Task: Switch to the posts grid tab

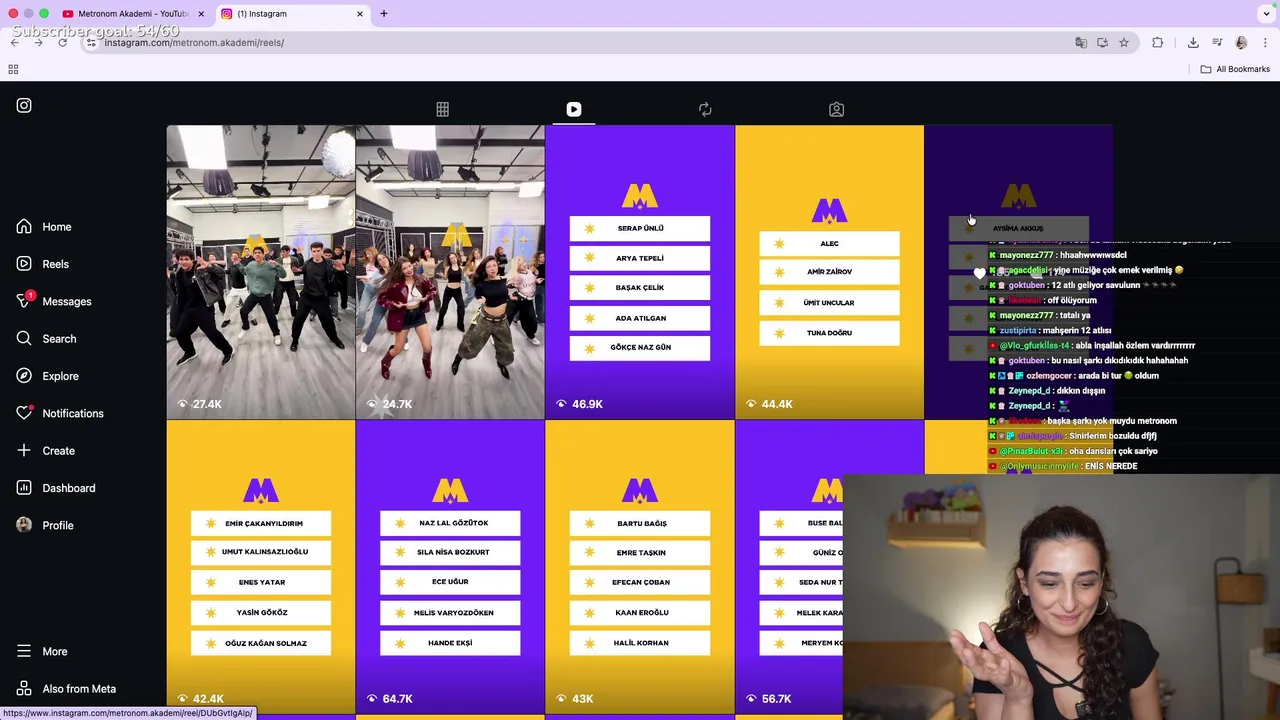Action: click(442, 110)
